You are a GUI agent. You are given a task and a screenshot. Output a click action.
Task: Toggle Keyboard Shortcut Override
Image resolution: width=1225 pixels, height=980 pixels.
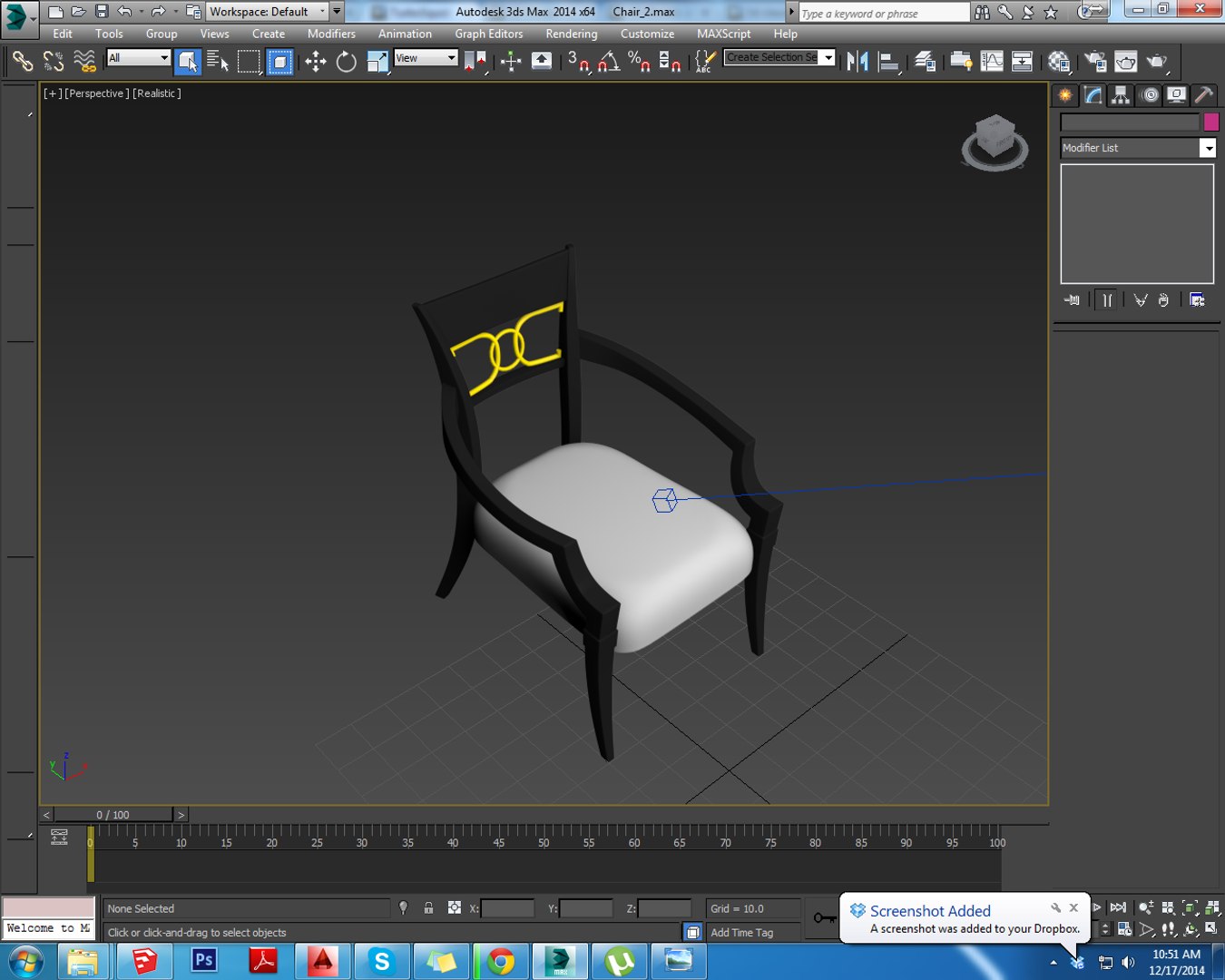click(542, 61)
